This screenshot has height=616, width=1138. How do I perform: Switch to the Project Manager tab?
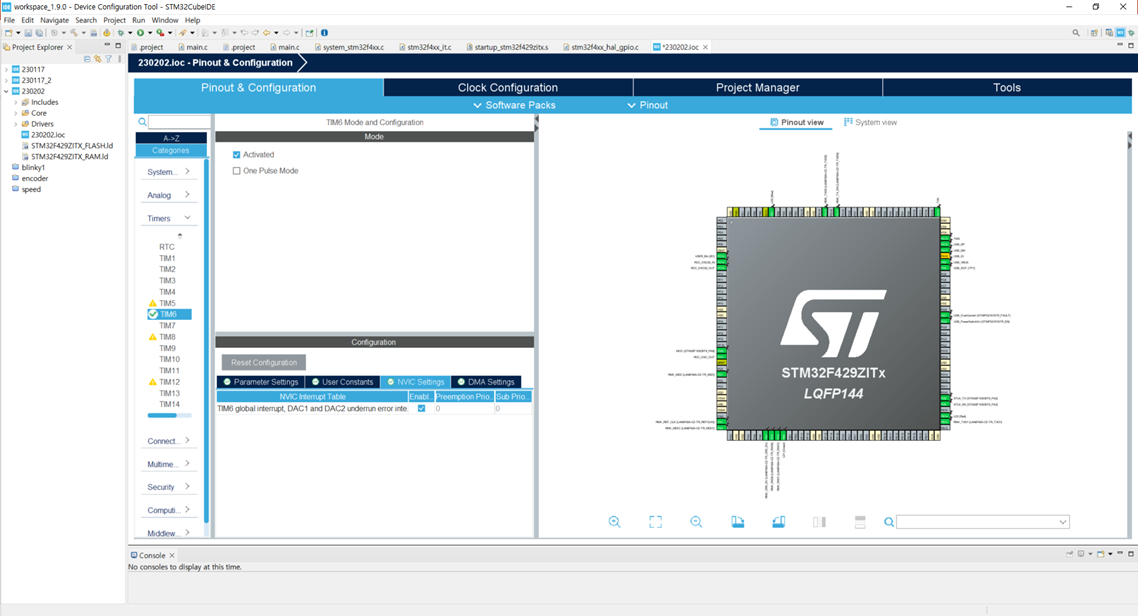pyautogui.click(x=758, y=87)
